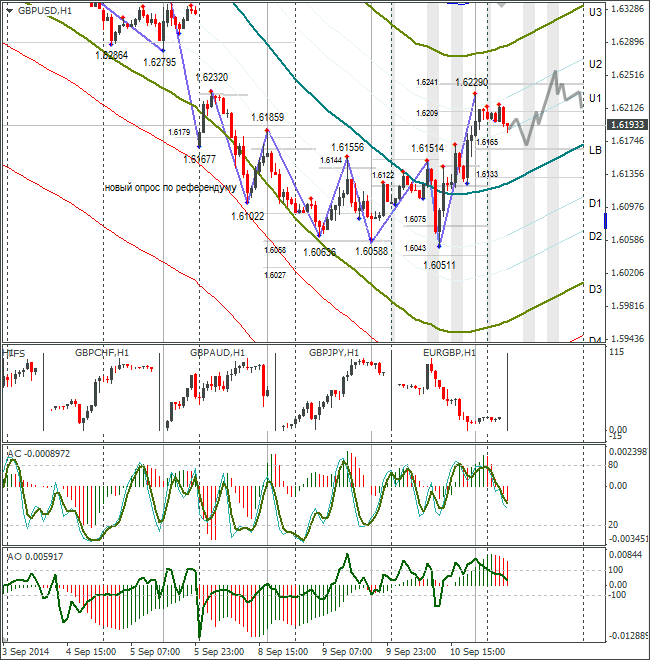This screenshot has width=650, height=660.
Task: Click the 5 Sep 07:00 time axis label
Action: click(155, 652)
